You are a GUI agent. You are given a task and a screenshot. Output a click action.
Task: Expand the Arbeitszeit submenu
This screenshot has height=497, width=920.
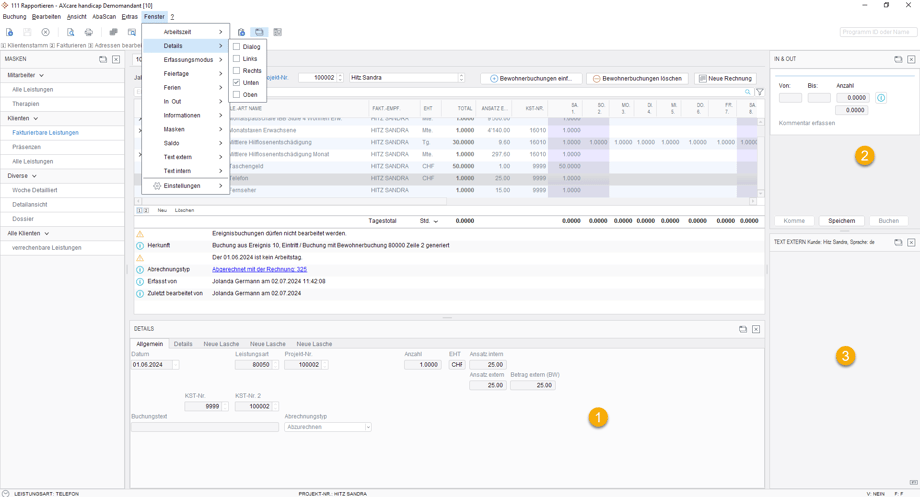[185, 32]
